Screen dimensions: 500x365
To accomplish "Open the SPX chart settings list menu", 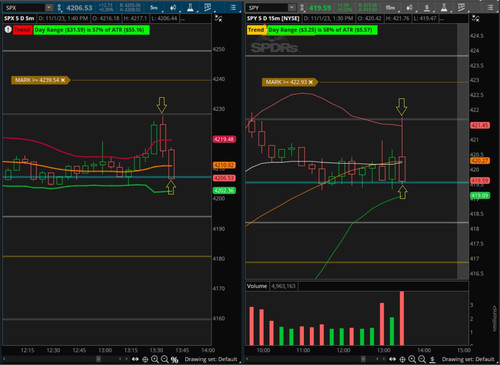I will [x=233, y=7].
